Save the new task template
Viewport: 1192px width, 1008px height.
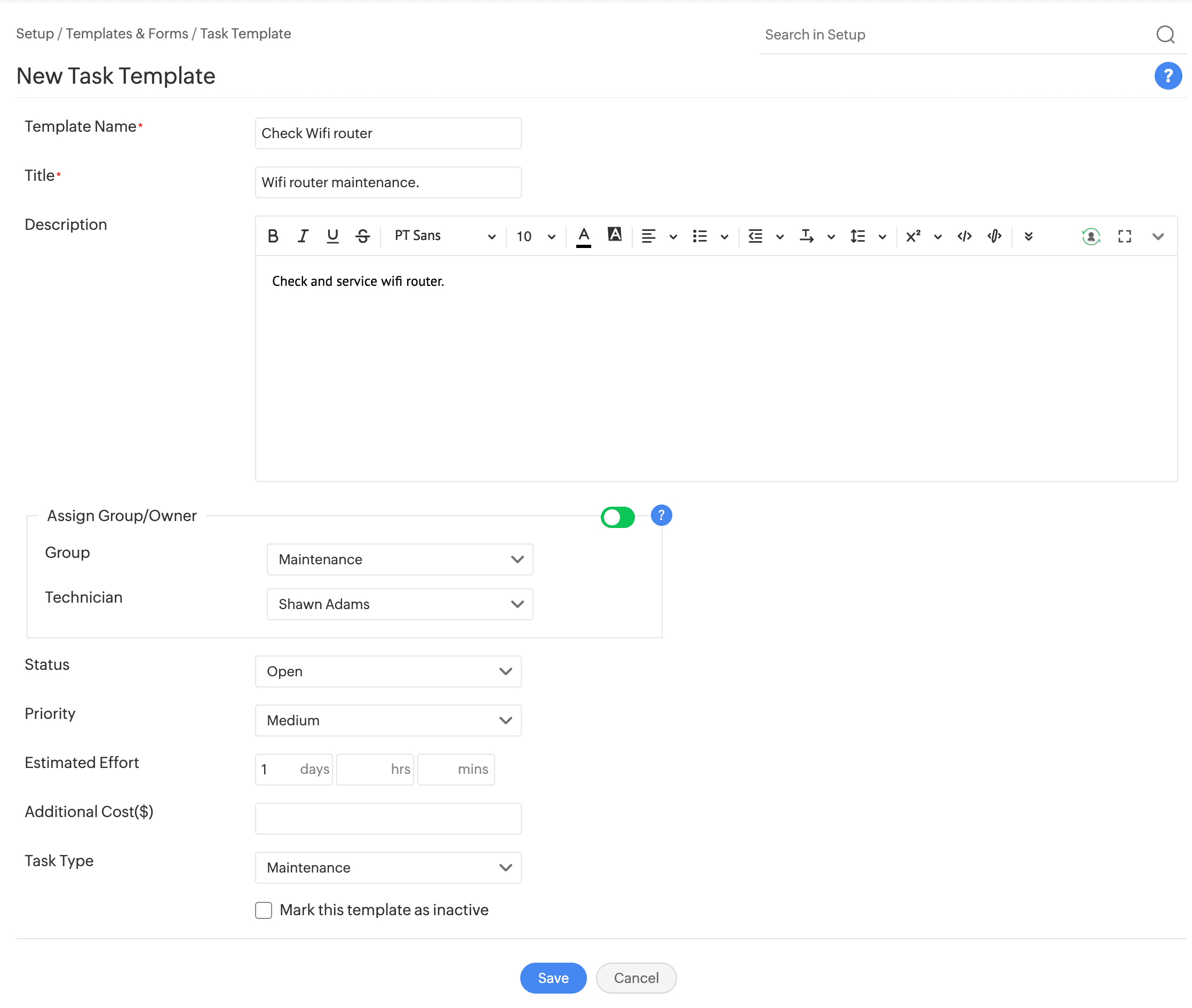coord(553,978)
